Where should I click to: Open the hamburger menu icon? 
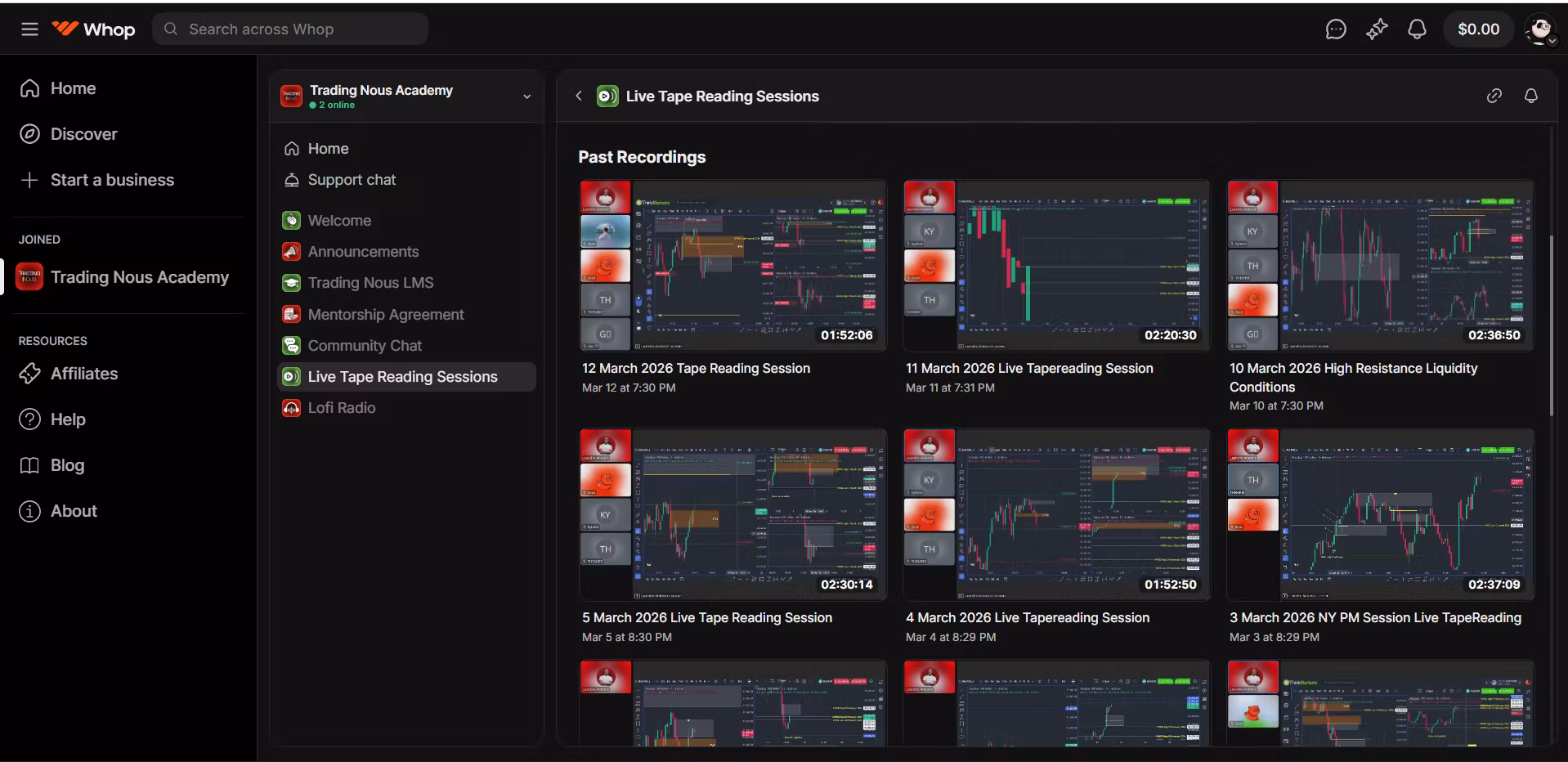[x=30, y=29]
